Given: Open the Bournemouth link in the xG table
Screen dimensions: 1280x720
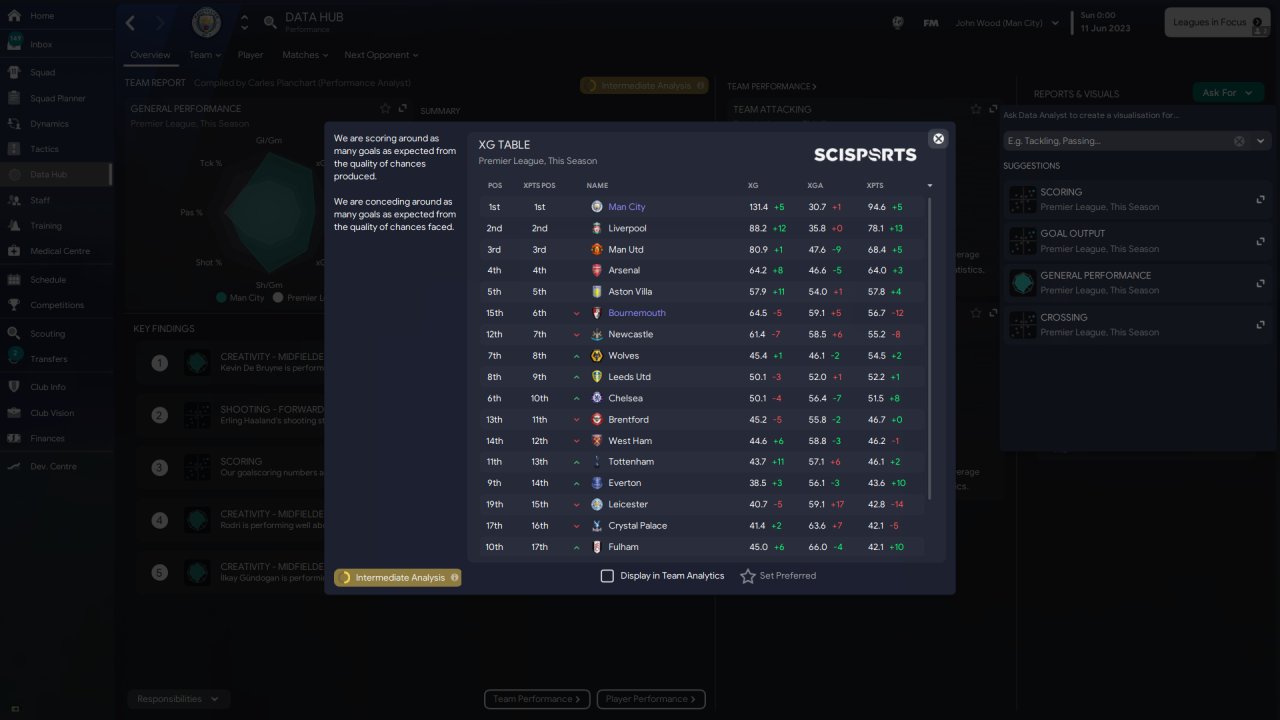Looking at the screenshot, I should (637, 313).
